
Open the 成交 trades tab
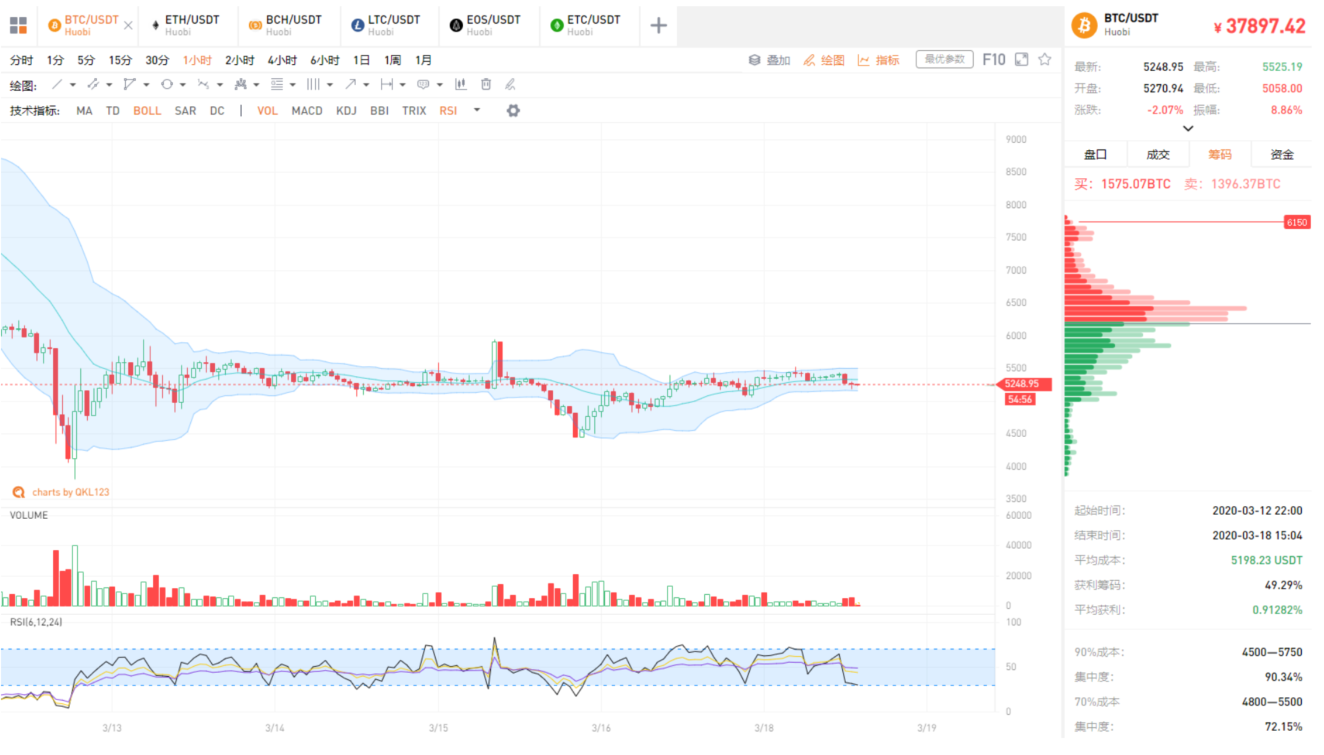coord(1158,154)
